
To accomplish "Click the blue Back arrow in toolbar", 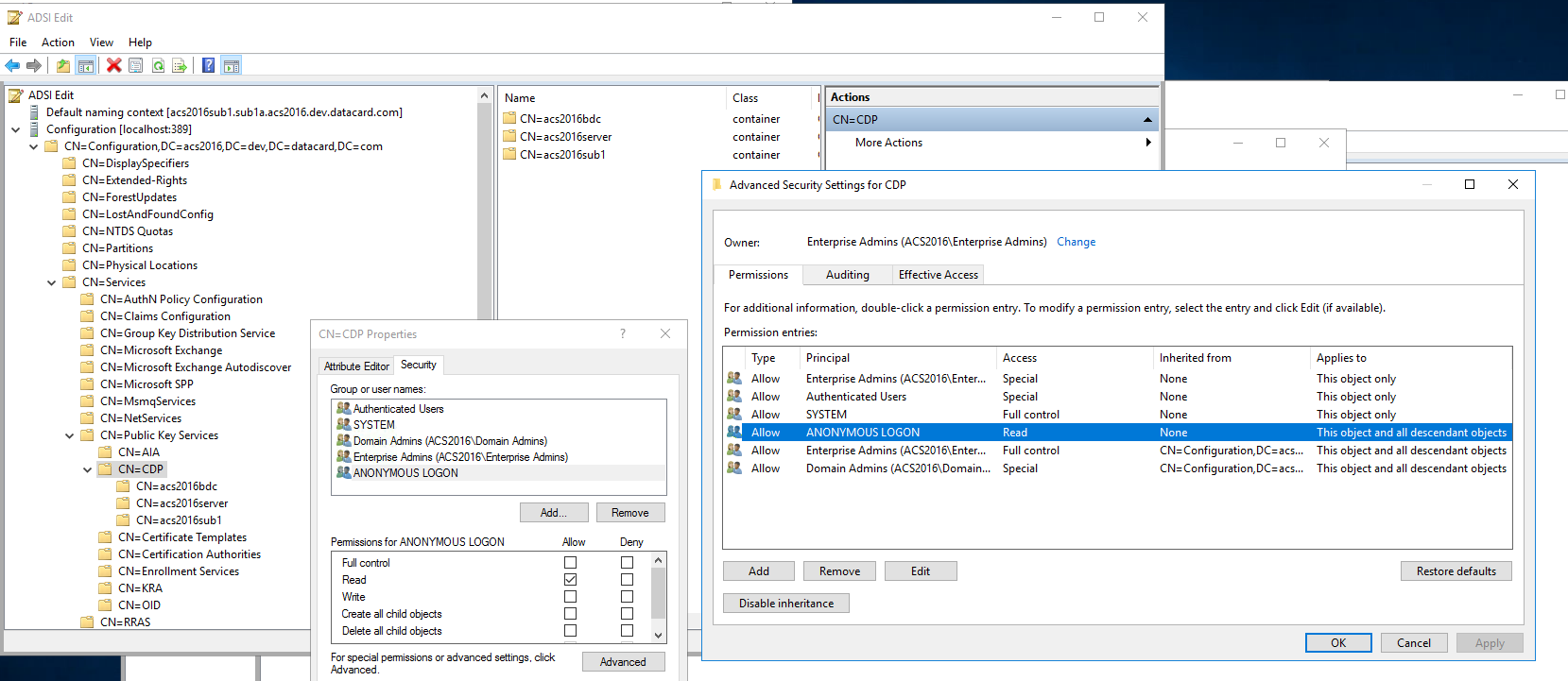I will [12, 65].
